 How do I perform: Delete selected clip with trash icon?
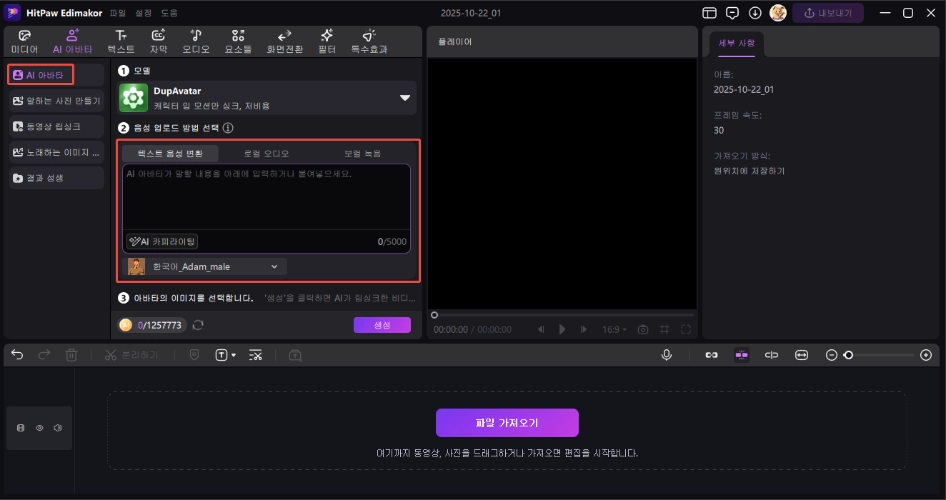[71, 355]
